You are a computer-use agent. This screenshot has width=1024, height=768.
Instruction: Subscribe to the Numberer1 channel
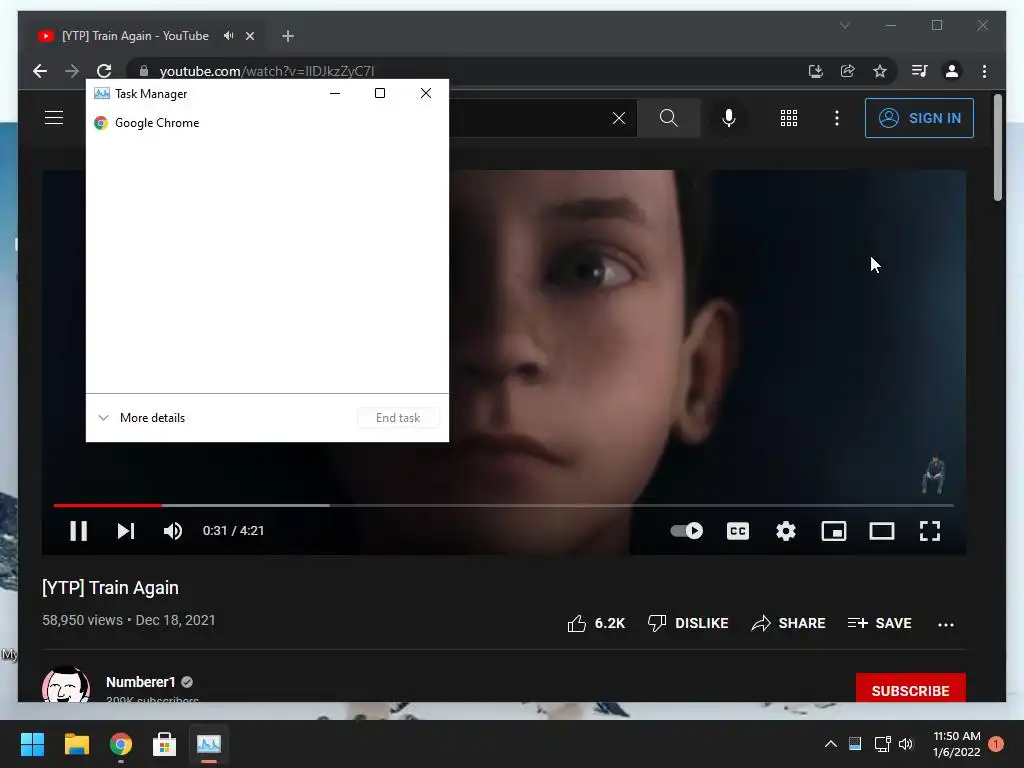click(910, 688)
